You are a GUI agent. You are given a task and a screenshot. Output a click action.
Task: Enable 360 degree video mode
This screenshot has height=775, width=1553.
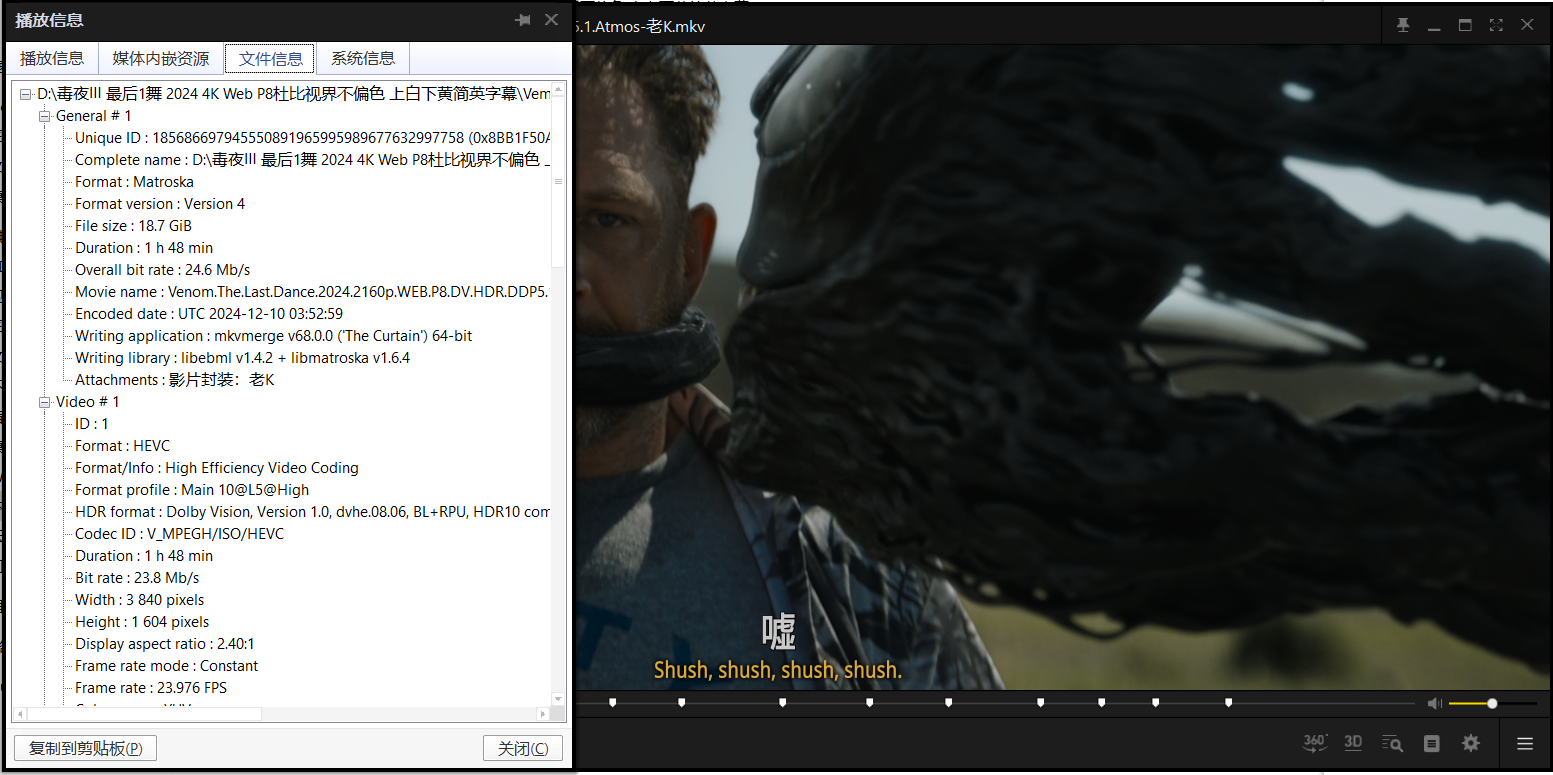(x=1315, y=743)
